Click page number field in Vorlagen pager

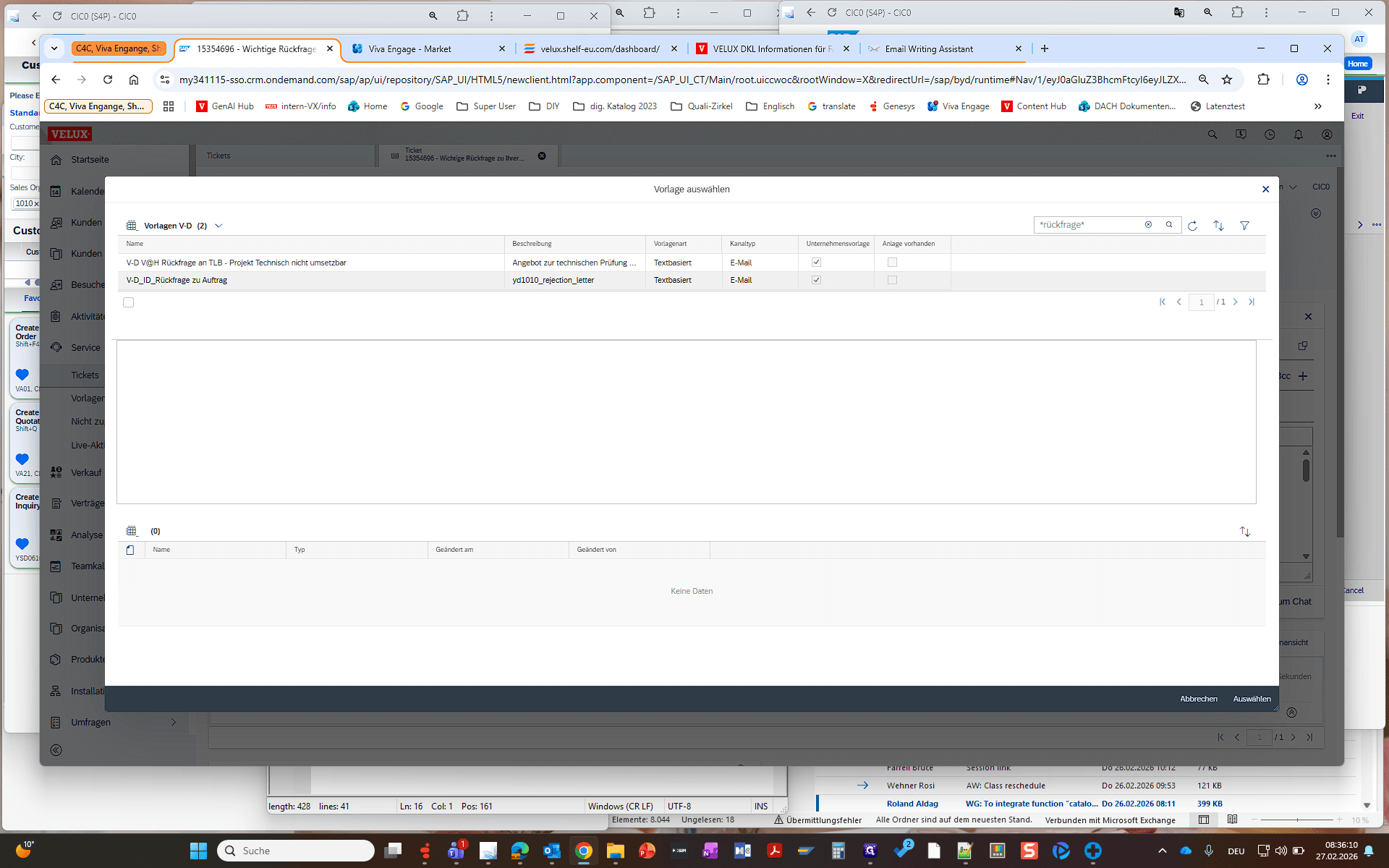point(1201,302)
